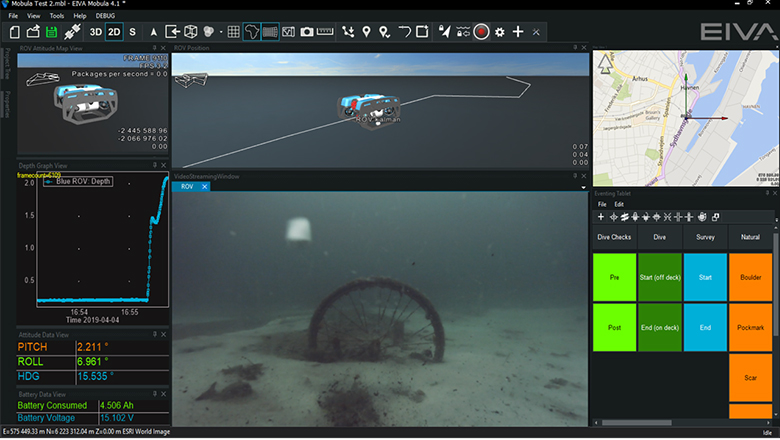Click the green Post event button
Image resolution: width=780 pixels, height=440 pixels.
click(614, 328)
